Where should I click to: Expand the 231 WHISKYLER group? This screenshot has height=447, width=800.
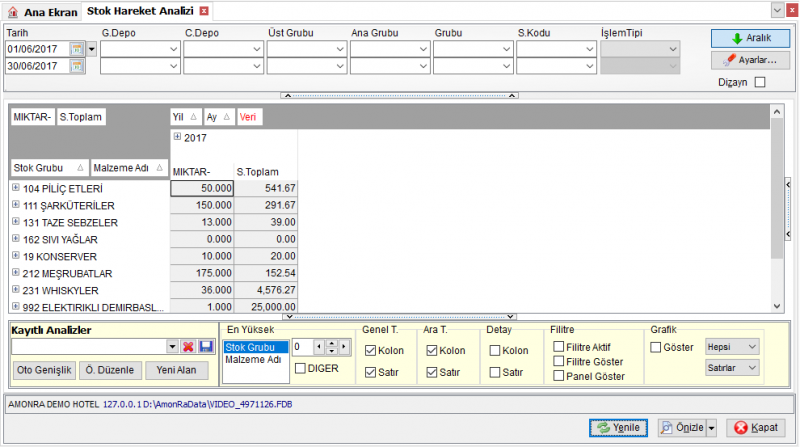(16, 289)
